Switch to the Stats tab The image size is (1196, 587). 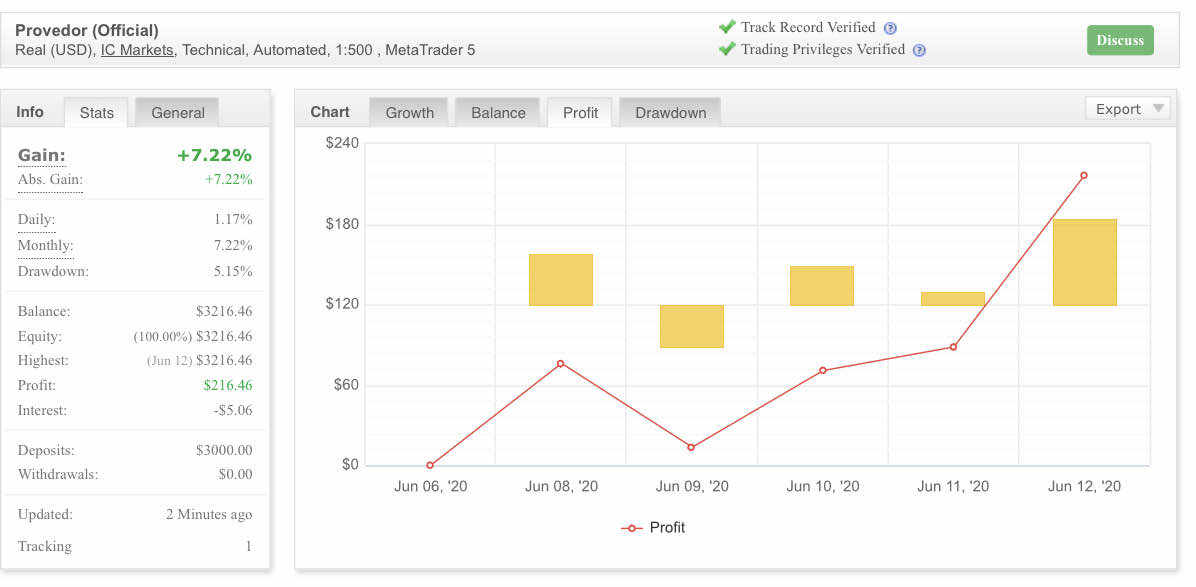97,113
